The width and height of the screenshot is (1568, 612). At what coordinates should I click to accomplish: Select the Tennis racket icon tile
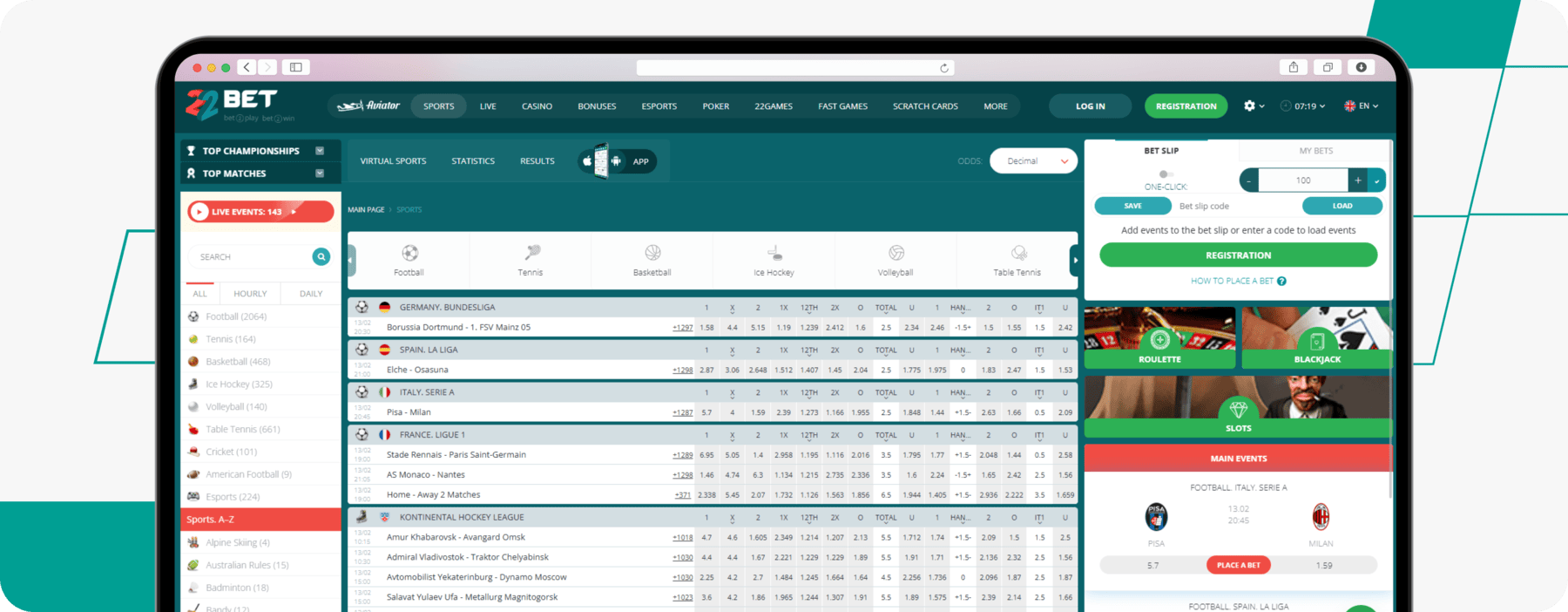pos(531,260)
